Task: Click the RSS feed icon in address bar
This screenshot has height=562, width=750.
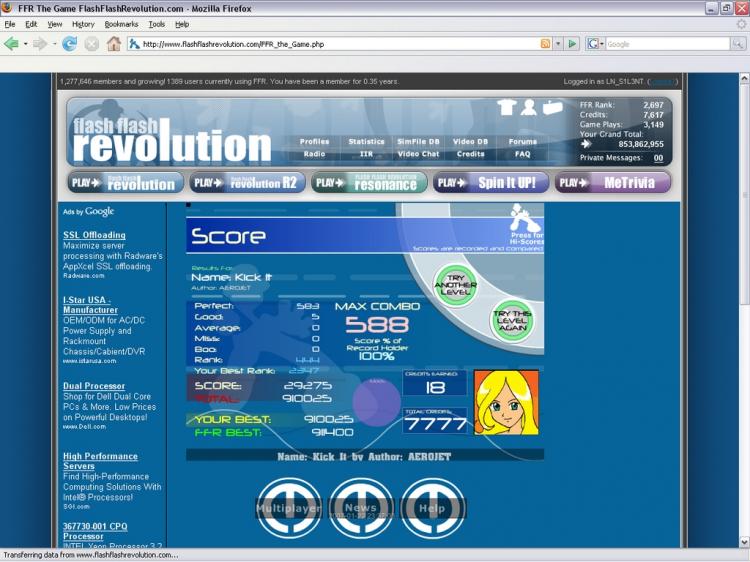Action: 545,44
